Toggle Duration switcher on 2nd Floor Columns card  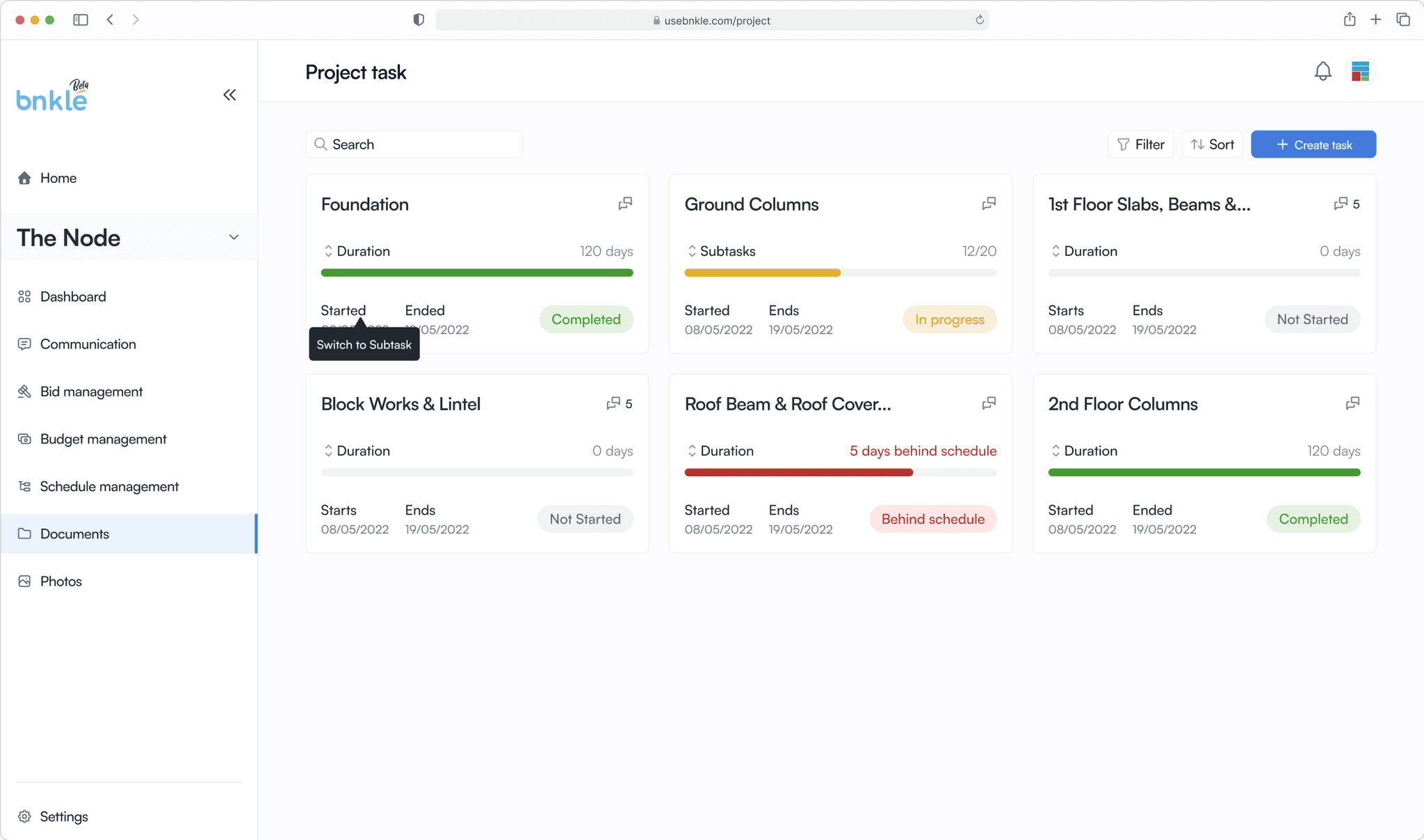click(x=1055, y=451)
